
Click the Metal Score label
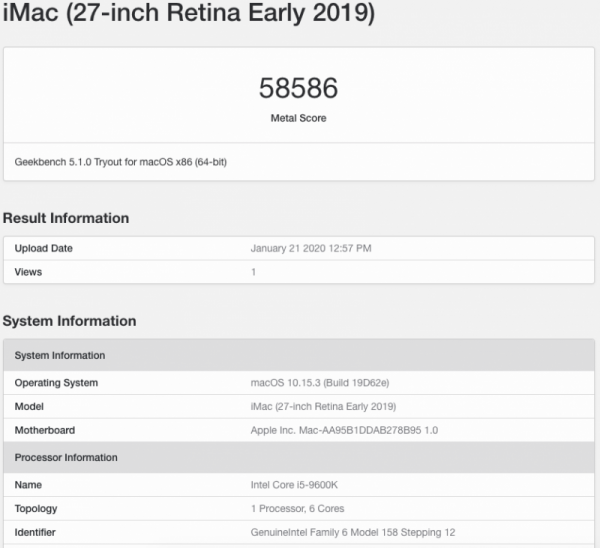[298, 118]
